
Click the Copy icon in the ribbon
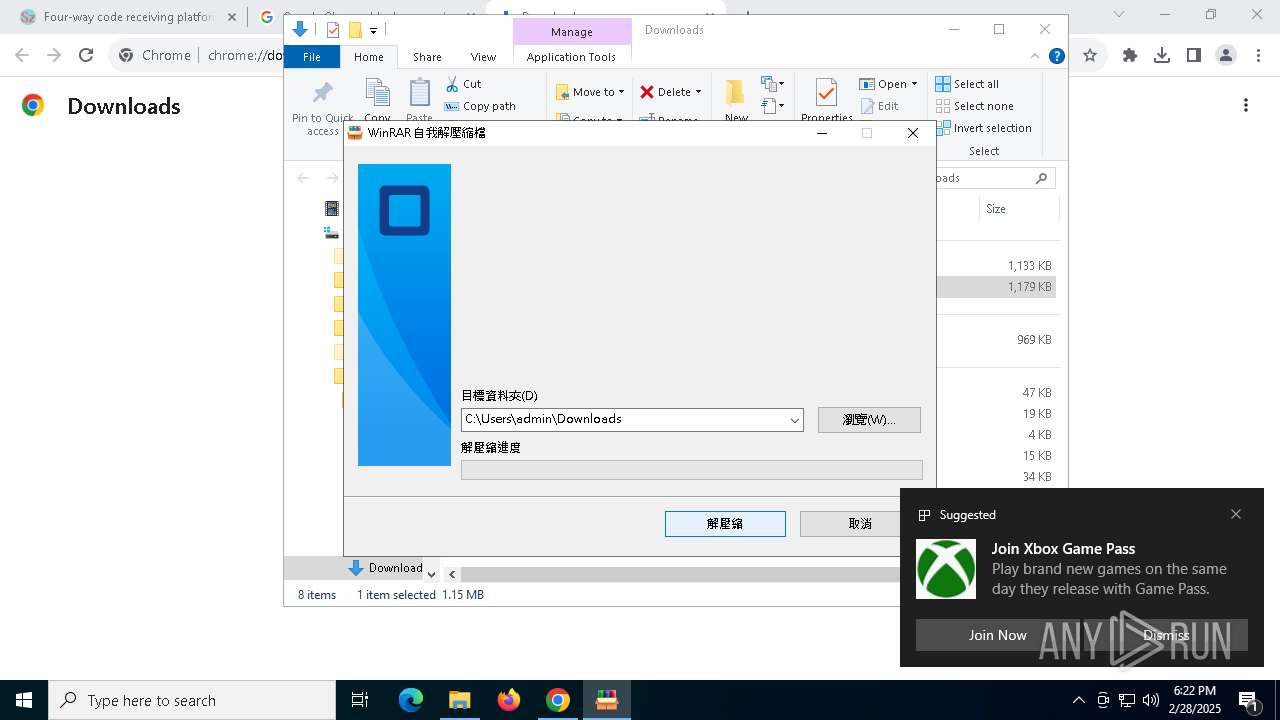pos(378,93)
